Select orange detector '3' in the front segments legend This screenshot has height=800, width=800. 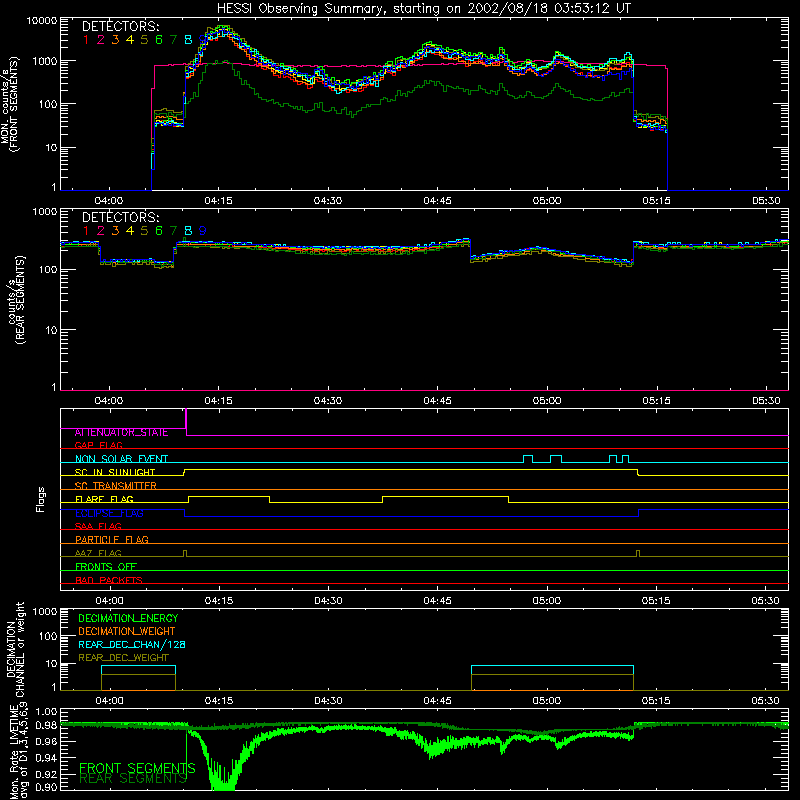coord(115,40)
